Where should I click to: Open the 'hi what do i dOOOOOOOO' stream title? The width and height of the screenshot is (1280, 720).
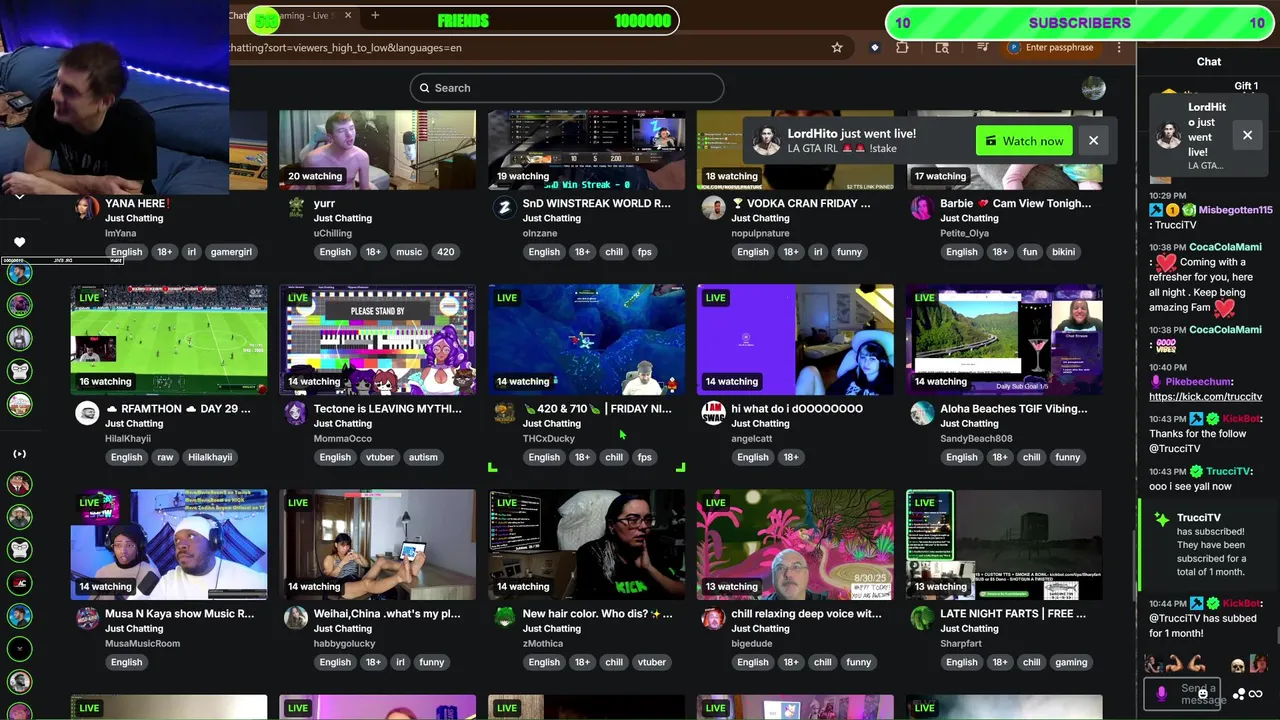tap(797, 408)
